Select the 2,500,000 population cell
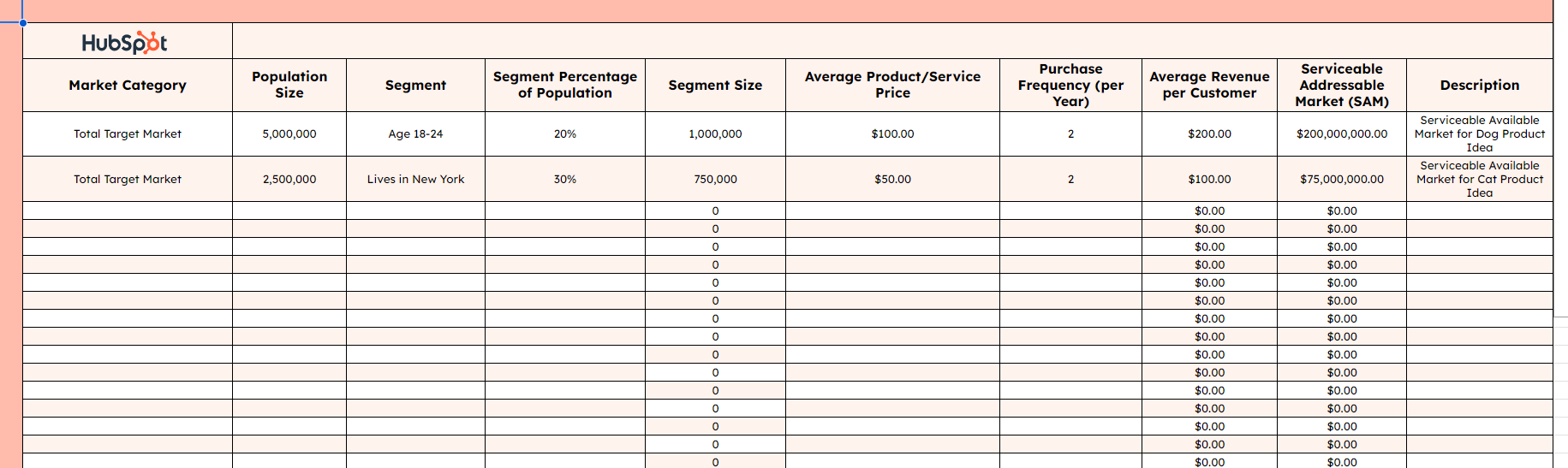This screenshot has height=468, width=1568. pyautogui.click(x=289, y=180)
